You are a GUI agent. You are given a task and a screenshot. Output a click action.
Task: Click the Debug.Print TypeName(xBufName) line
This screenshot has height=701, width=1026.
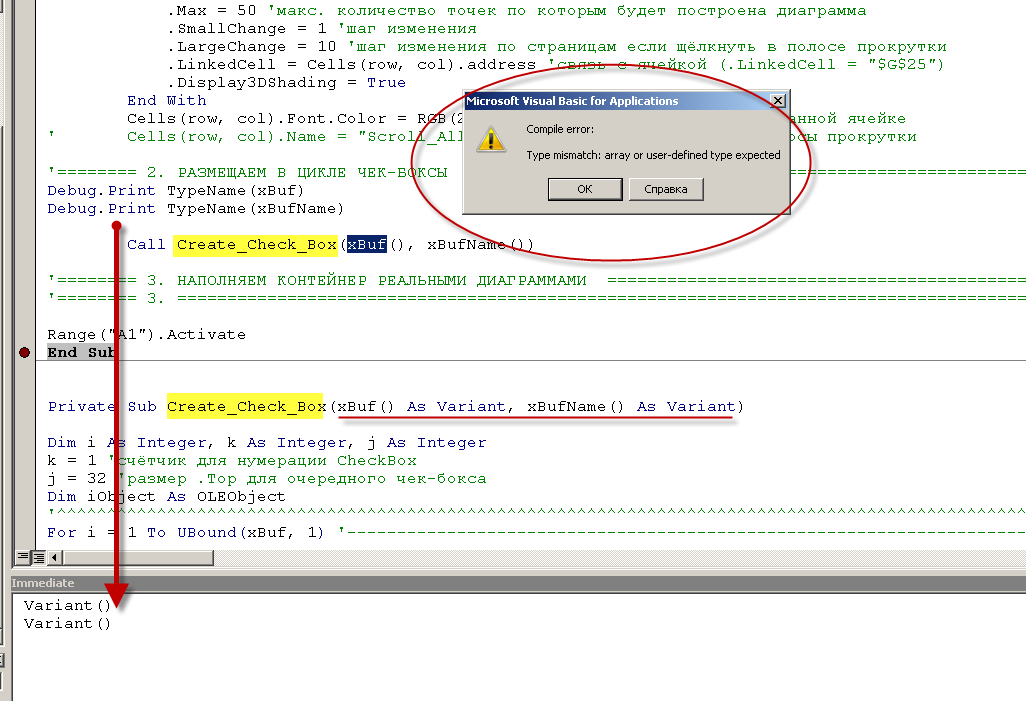click(x=195, y=209)
